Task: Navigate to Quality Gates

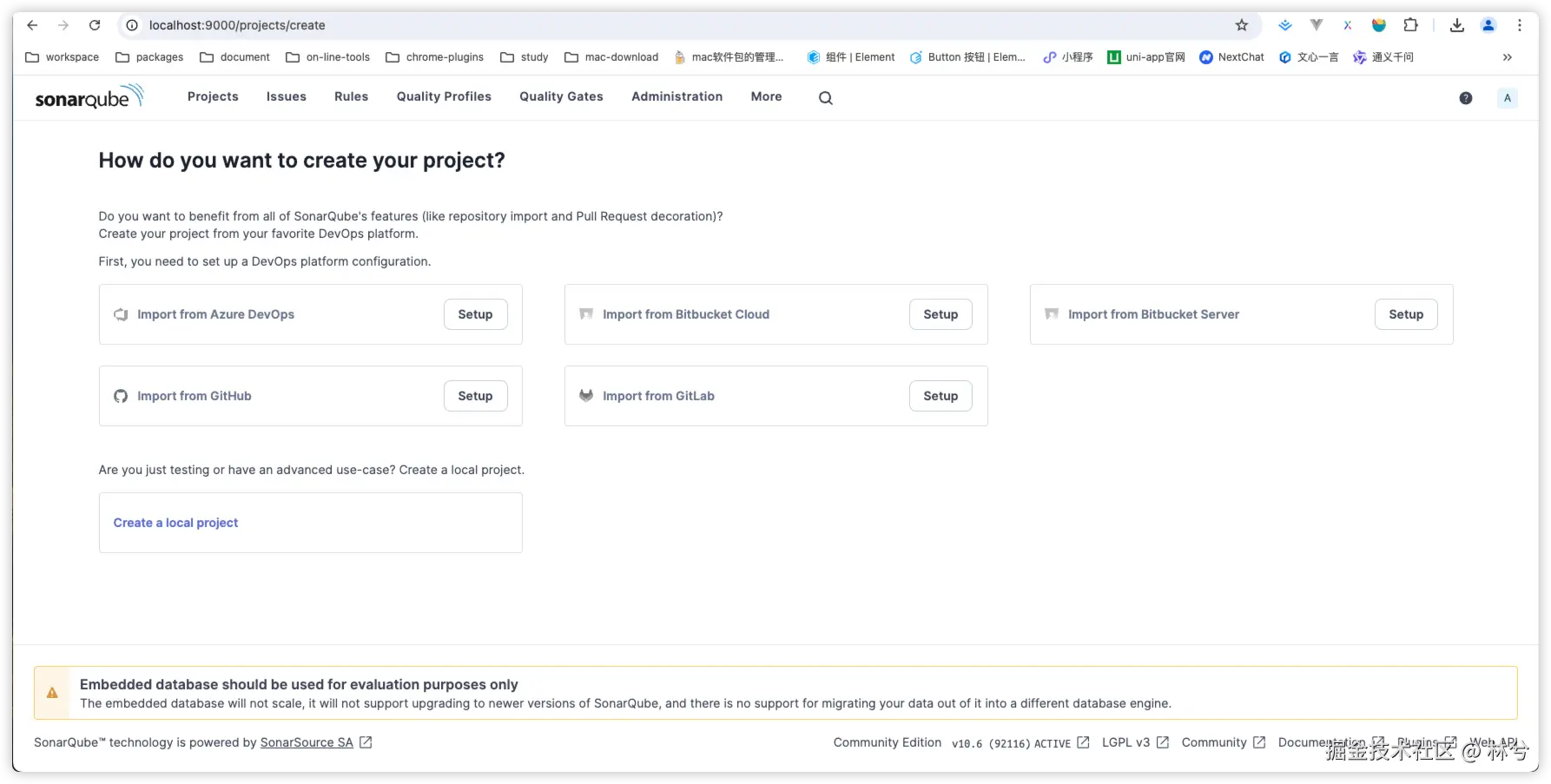Action: tap(561, 96)
